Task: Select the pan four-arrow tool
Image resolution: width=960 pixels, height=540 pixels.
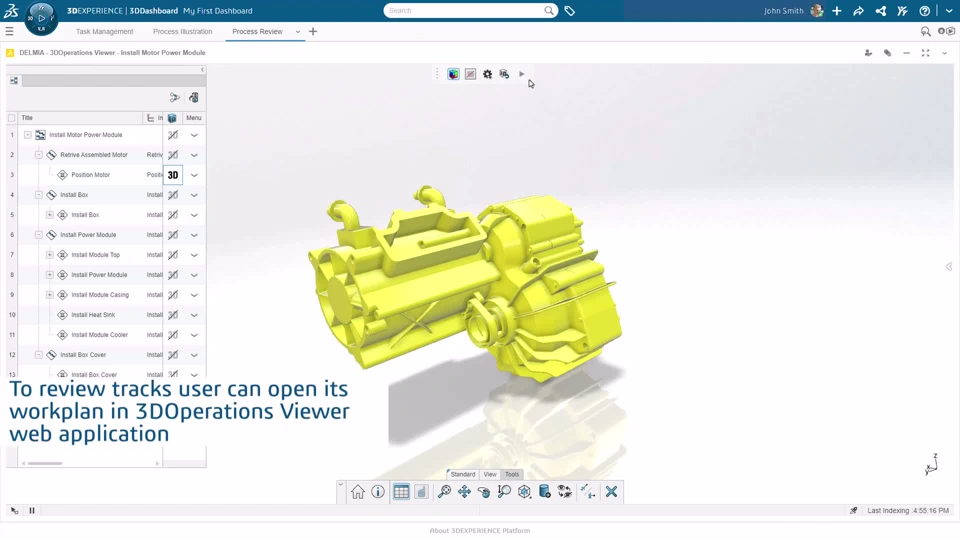Action: 464,492
